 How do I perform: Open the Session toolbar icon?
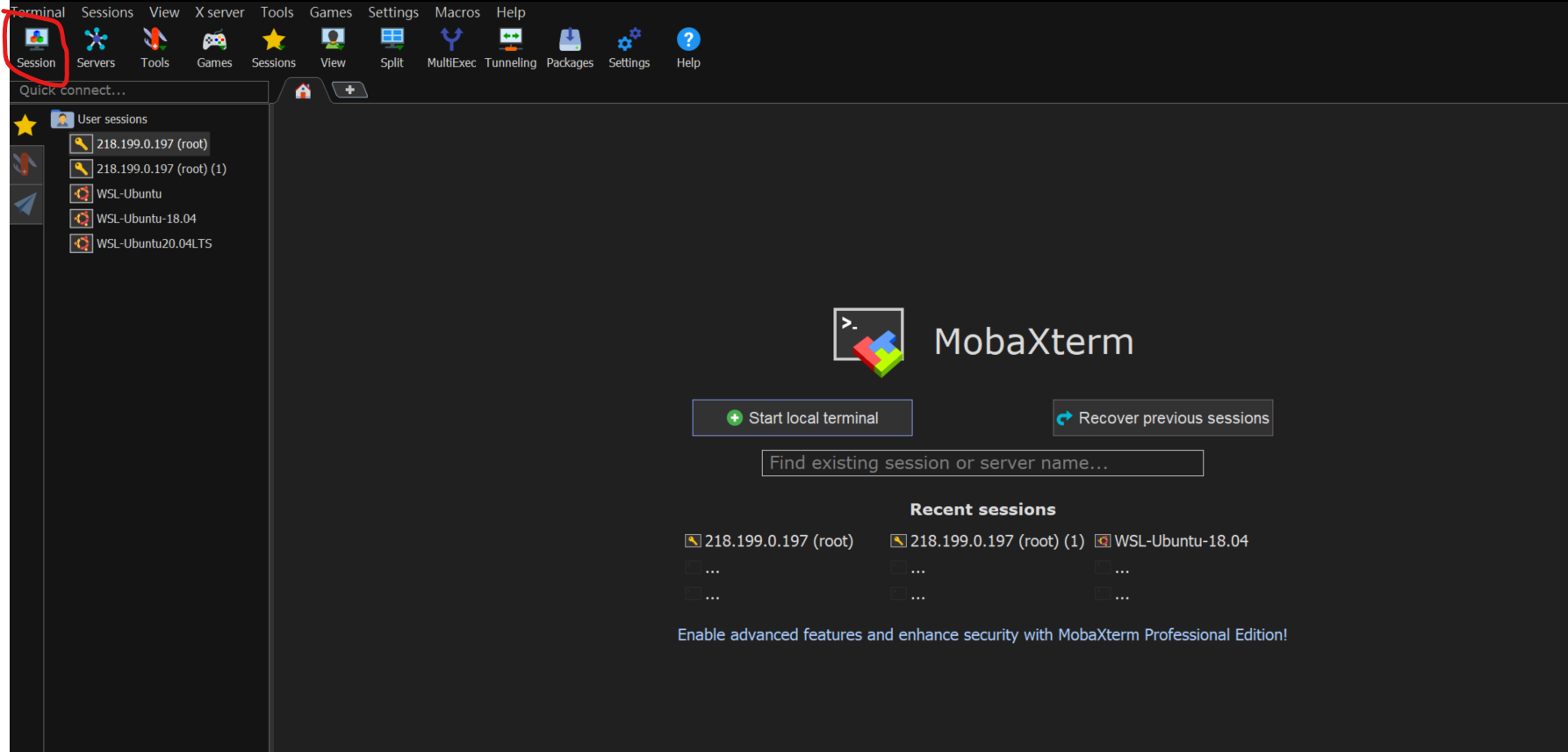36,47
